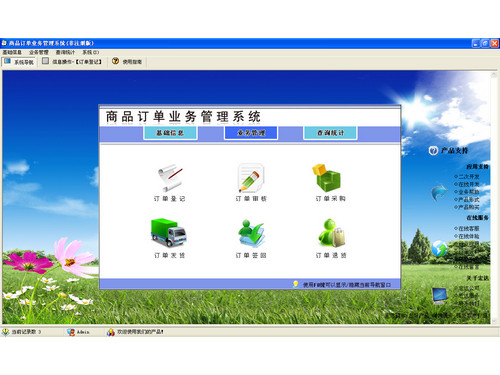Click the 信息操作-【订单登记】 toolbar button

point(72,62)
